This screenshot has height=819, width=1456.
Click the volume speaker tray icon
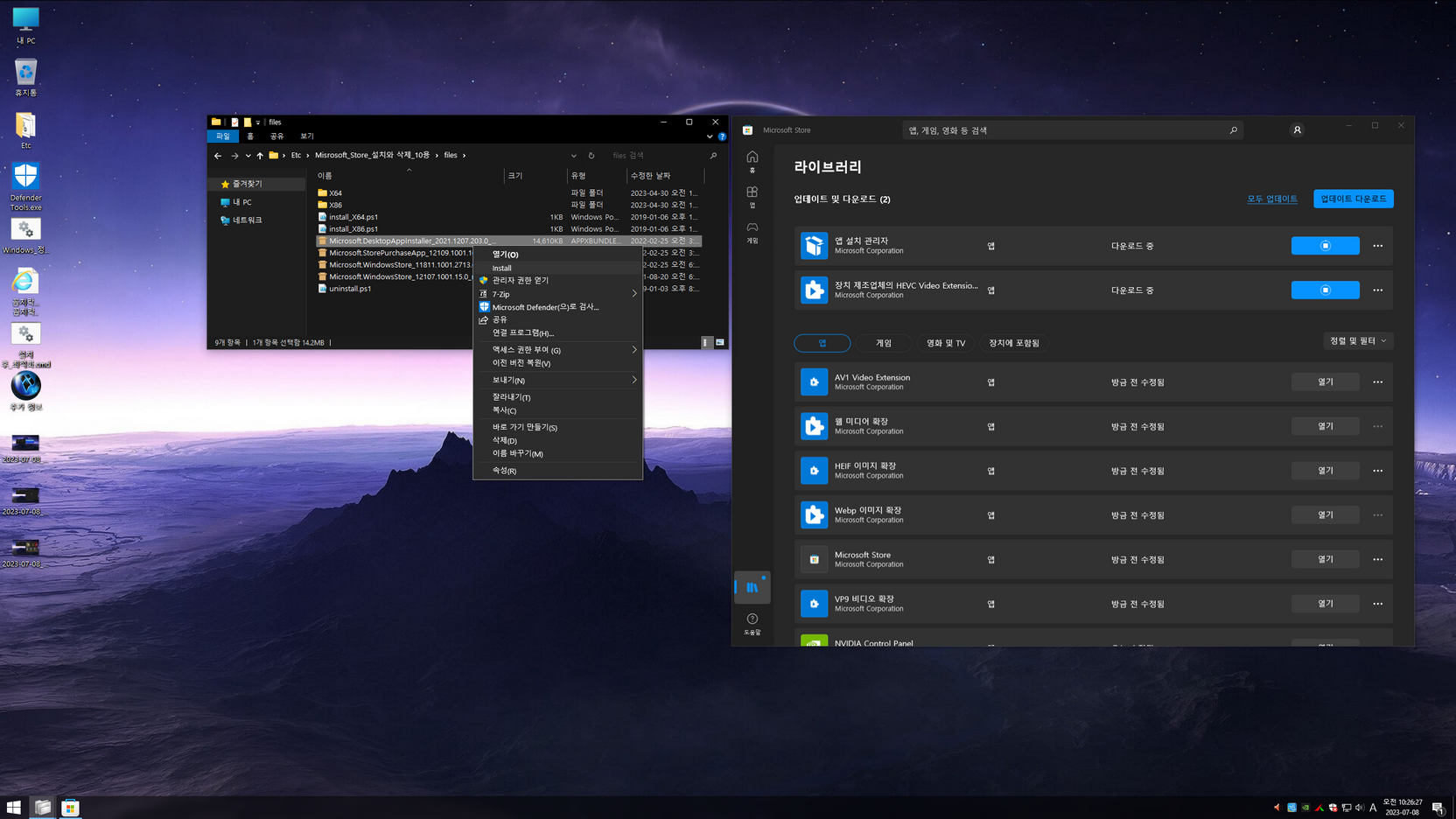(x=1359, y=808)
